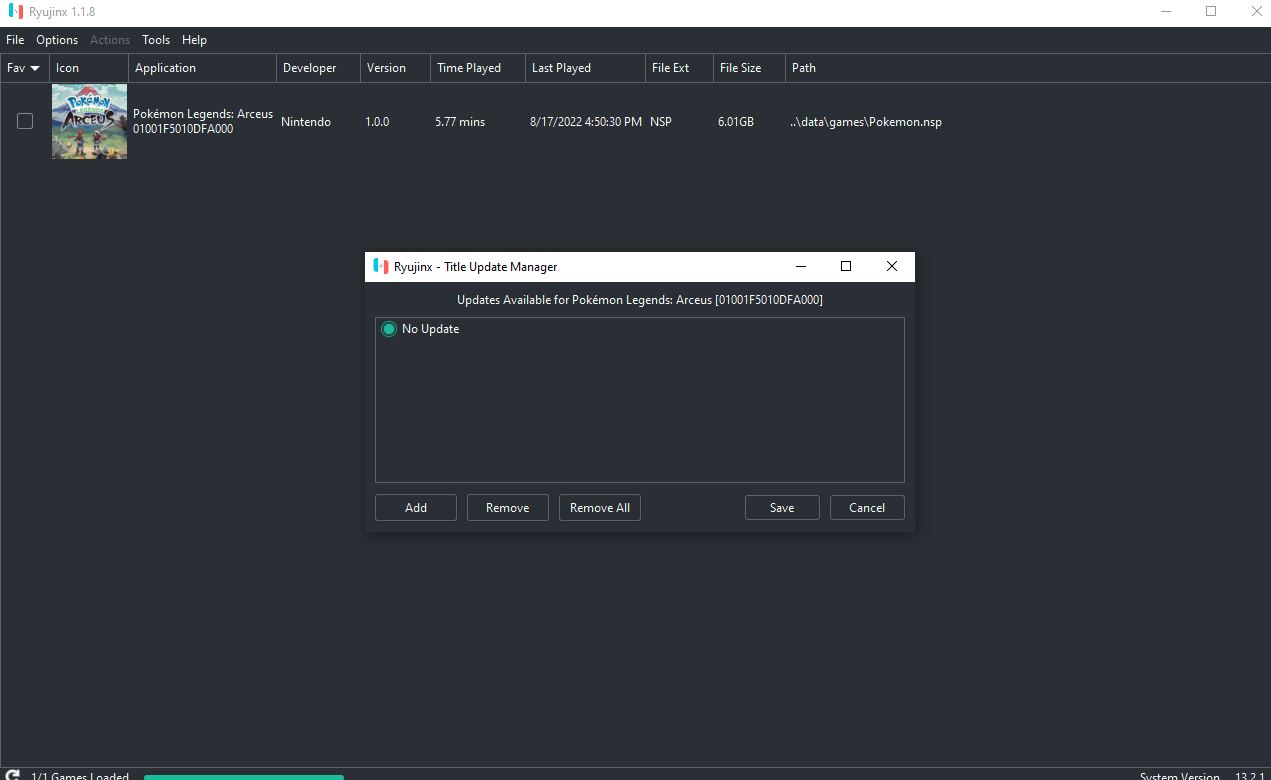Image resolution: width=1271 pixels, height=780 pixels.
Task: Select the No Update radio button
Action: 389,329
